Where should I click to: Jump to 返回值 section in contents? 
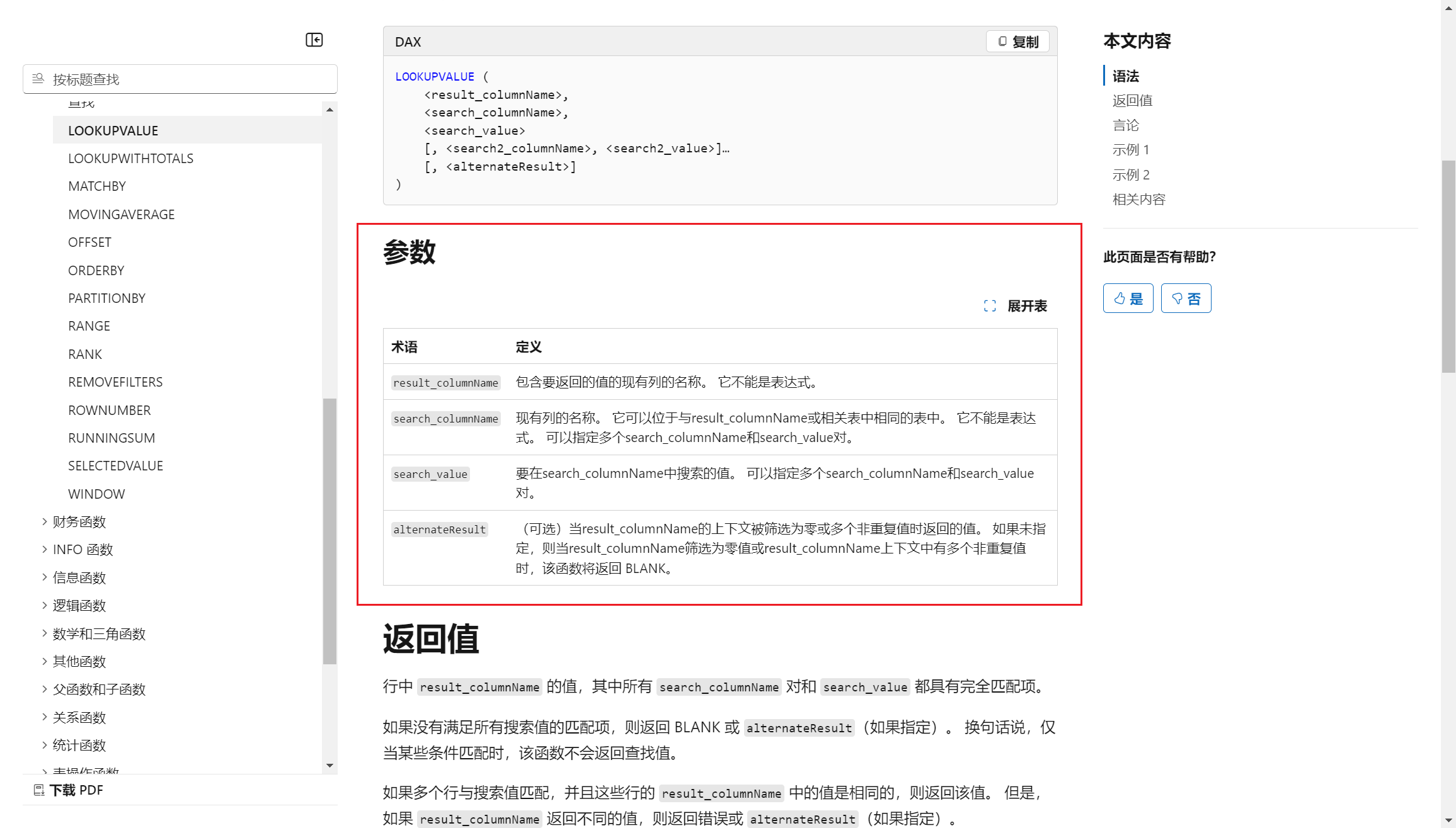(x=1132, y=101)
